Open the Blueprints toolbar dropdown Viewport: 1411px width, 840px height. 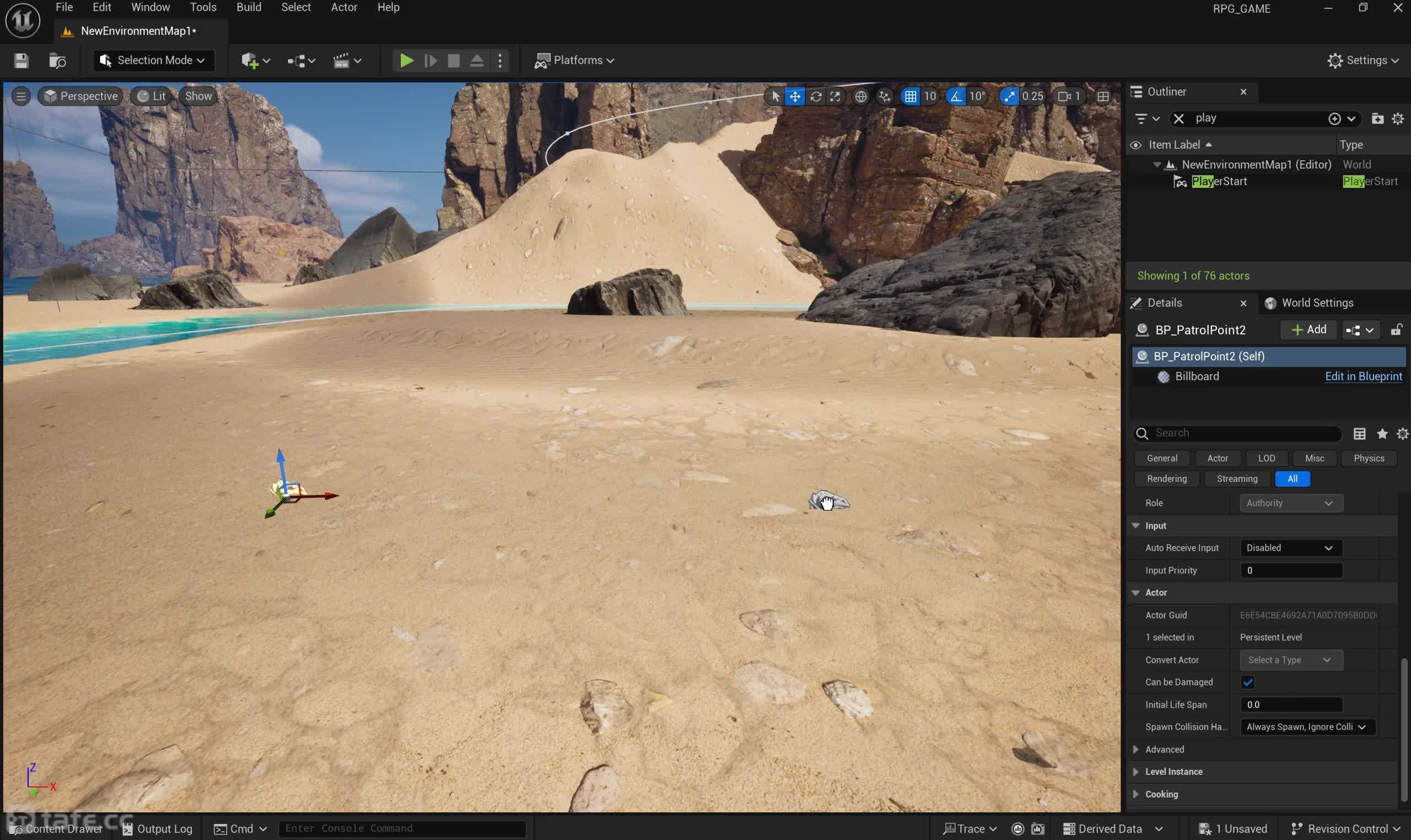301,61
